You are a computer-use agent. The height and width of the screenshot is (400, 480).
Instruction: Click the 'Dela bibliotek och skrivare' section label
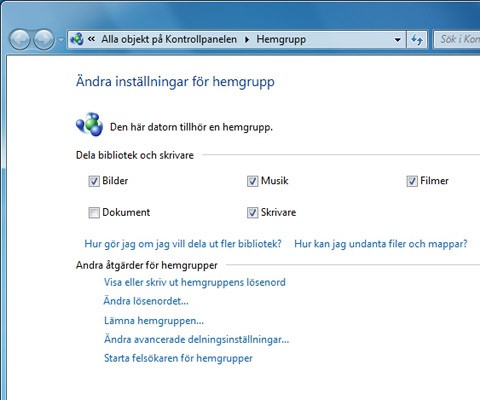(x=135, y=155)
